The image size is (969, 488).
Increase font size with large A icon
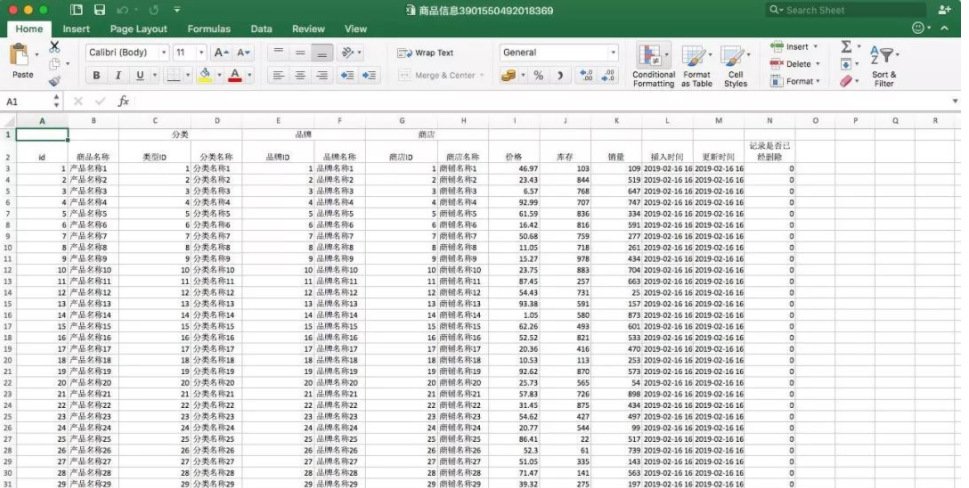[221, 53]
